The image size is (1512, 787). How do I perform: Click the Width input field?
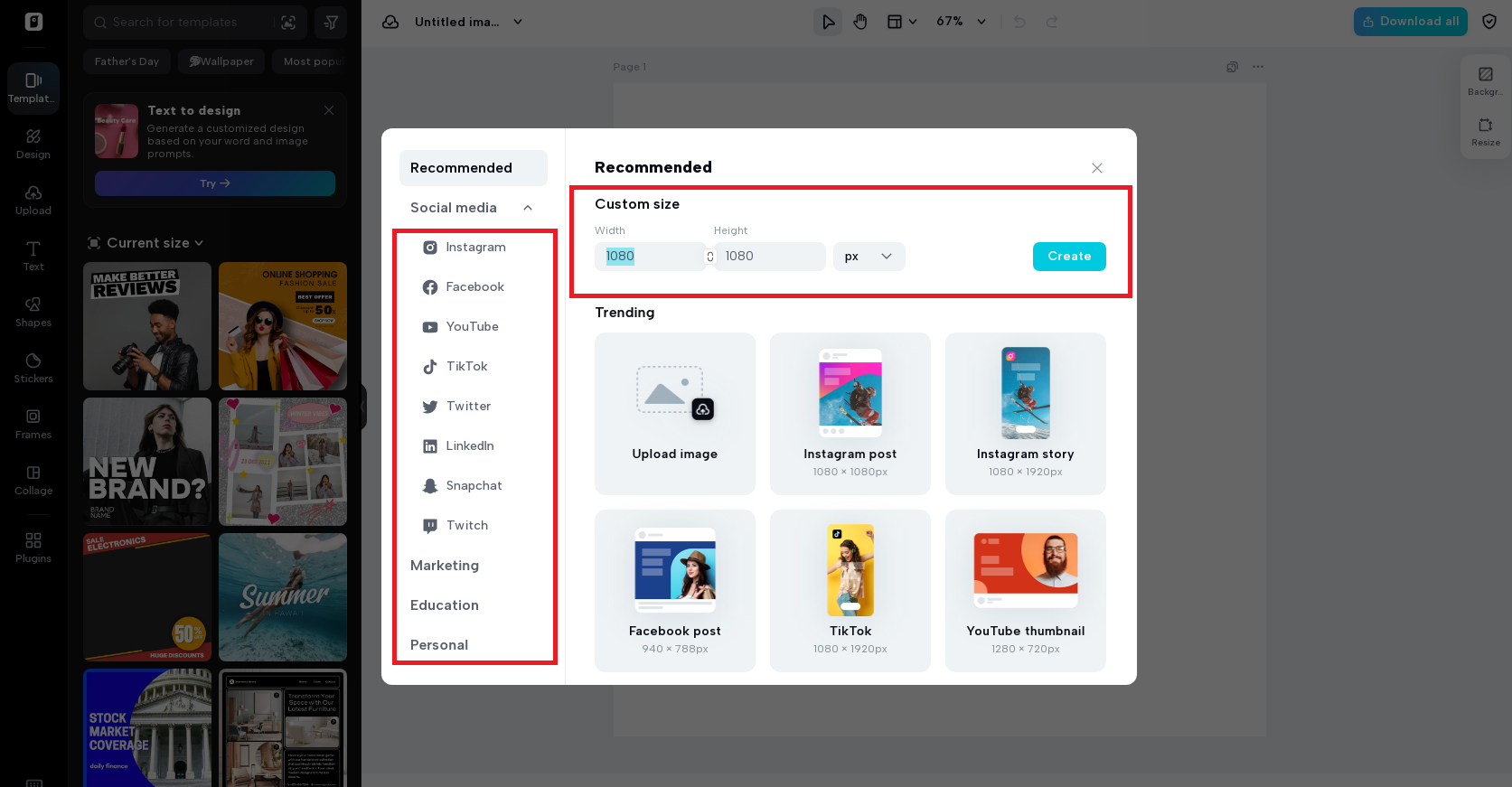tap(649, 257)
